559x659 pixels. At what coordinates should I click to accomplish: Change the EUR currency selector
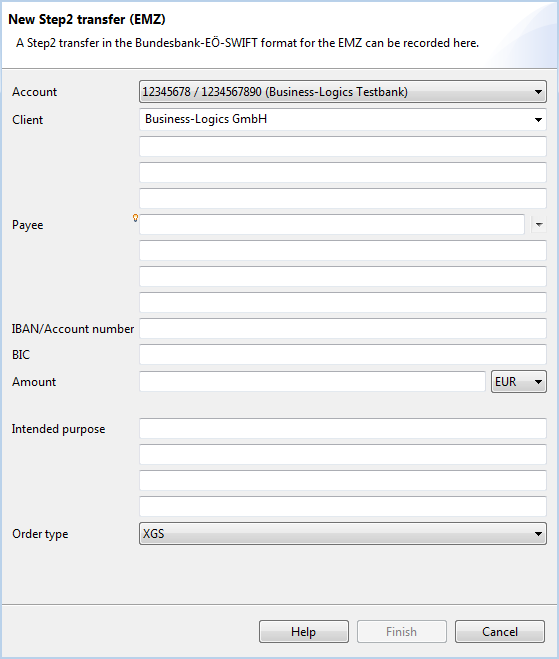[519, 382]
